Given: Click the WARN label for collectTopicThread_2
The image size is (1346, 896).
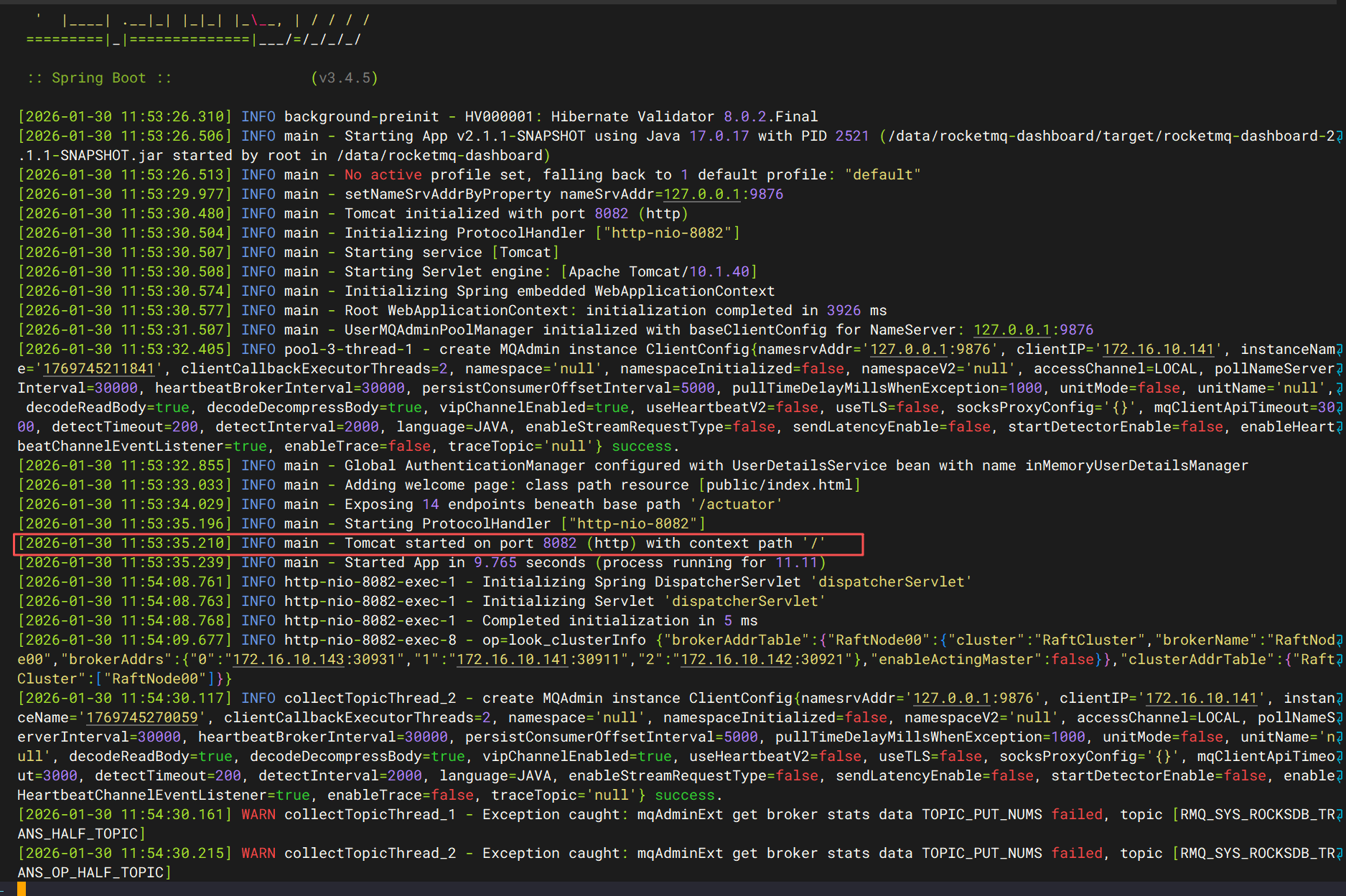Looking at the screenshot, I should 258,853.
